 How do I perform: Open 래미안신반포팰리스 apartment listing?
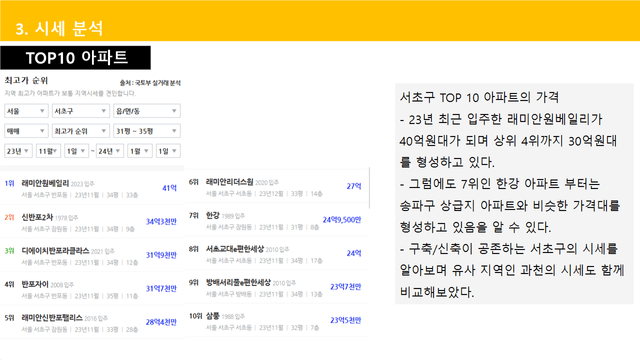coord(52,318)
